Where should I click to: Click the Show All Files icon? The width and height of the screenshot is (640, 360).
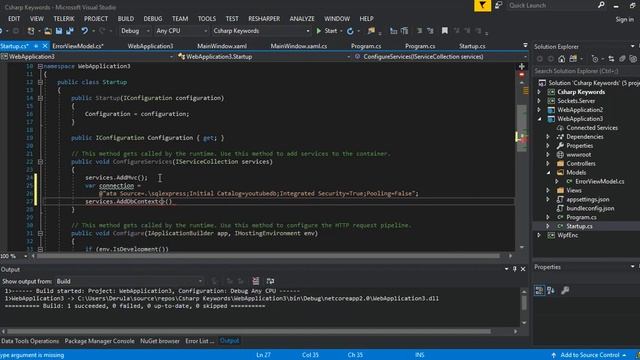coord(633,59)
